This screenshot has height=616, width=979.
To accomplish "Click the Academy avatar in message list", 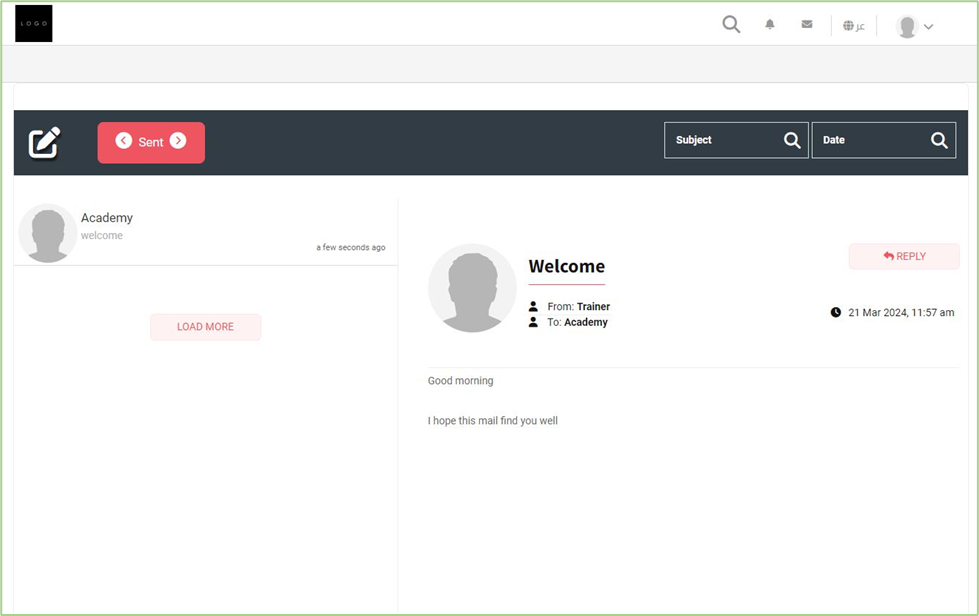I will tap(47, 233).
